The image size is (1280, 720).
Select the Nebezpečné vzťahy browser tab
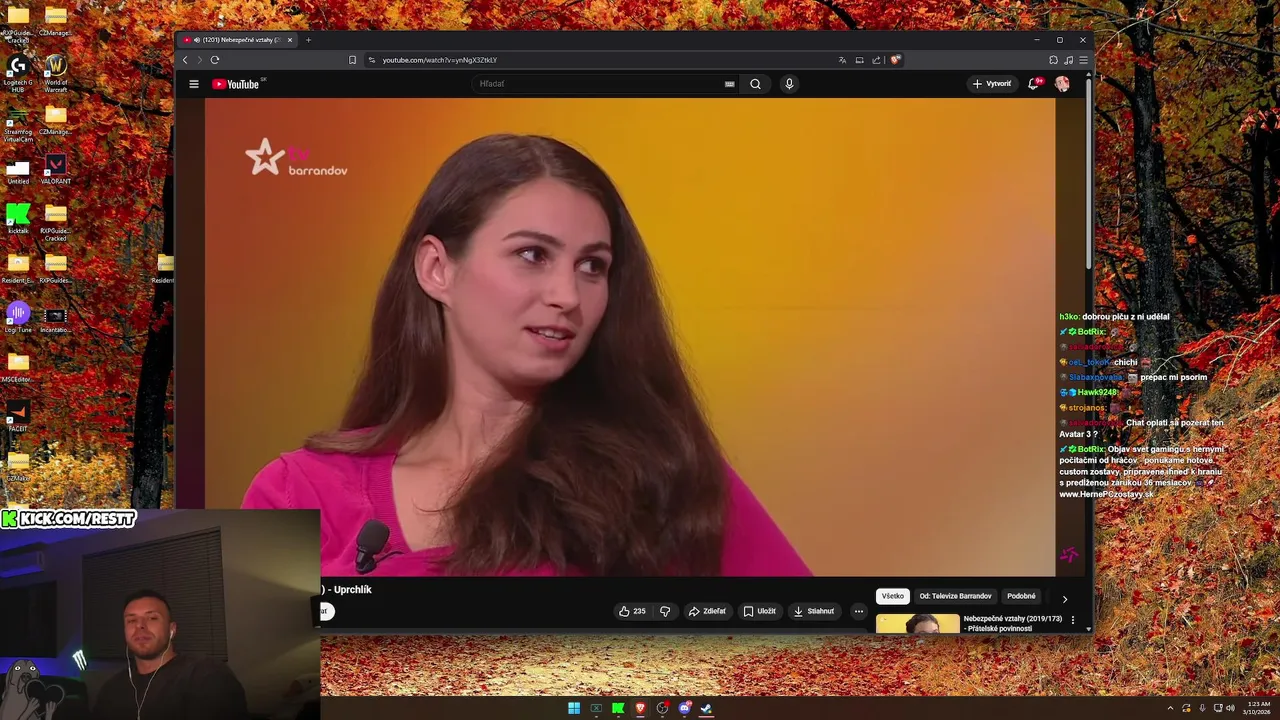[x=238, y=40]
